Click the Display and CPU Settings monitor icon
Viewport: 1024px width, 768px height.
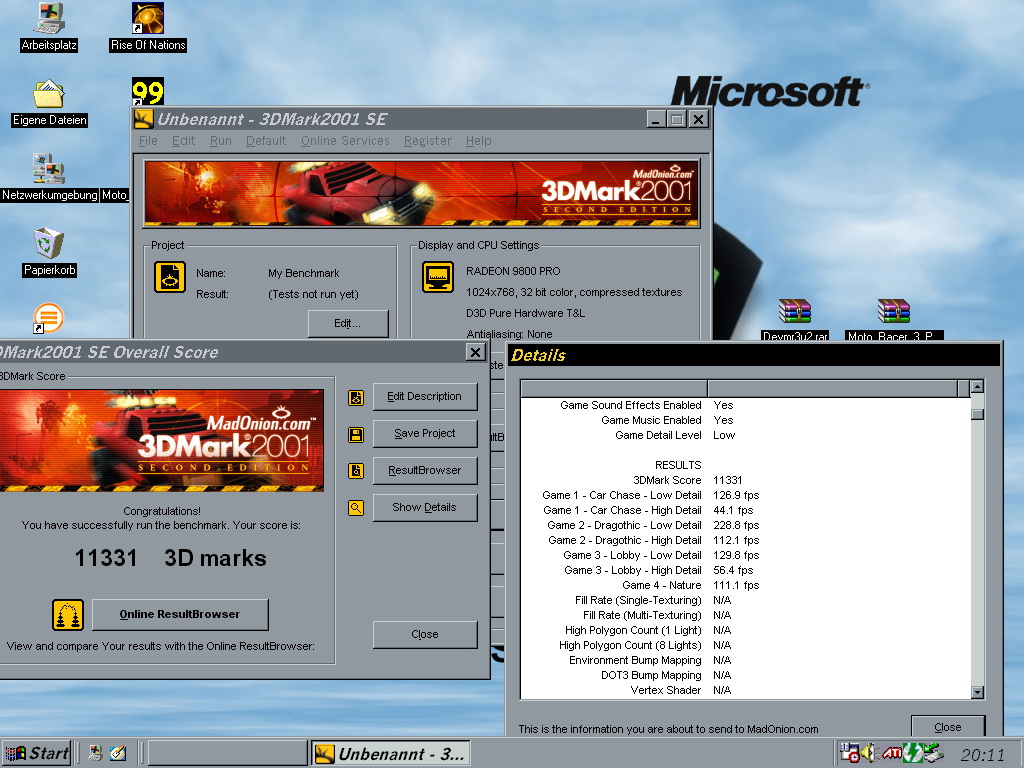pos(438,277)
